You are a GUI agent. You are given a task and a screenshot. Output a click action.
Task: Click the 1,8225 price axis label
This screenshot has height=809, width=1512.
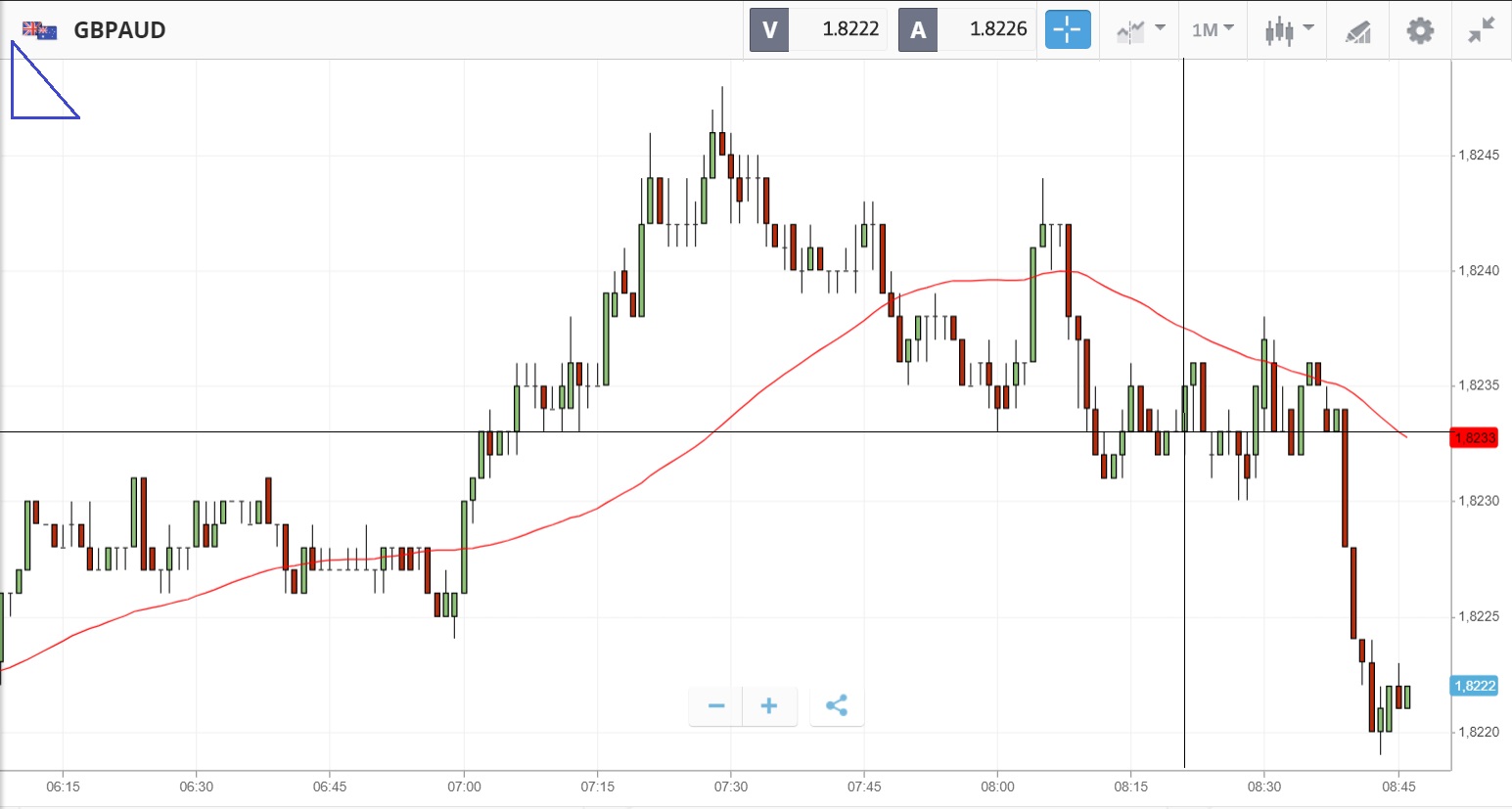click(1478, 616)
